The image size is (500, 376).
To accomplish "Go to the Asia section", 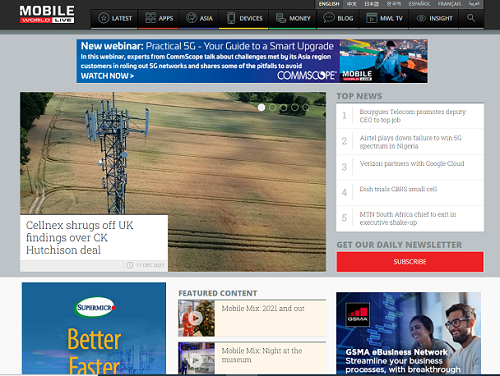I will point(199,18).
